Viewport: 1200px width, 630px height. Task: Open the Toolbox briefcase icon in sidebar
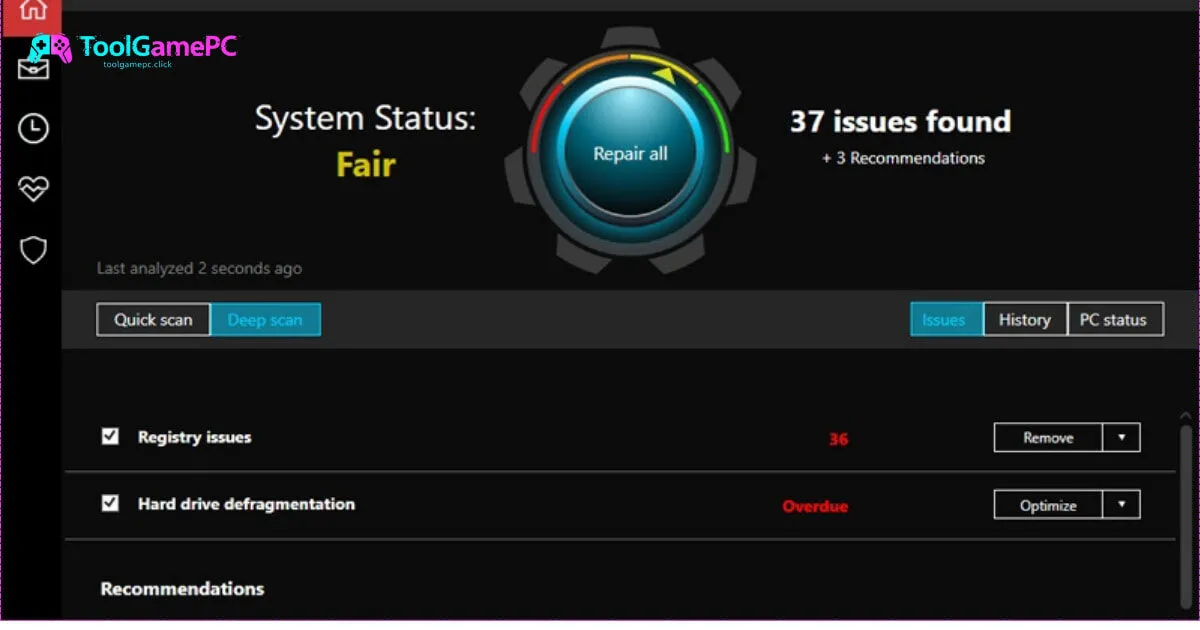click(x=33, y=69)
